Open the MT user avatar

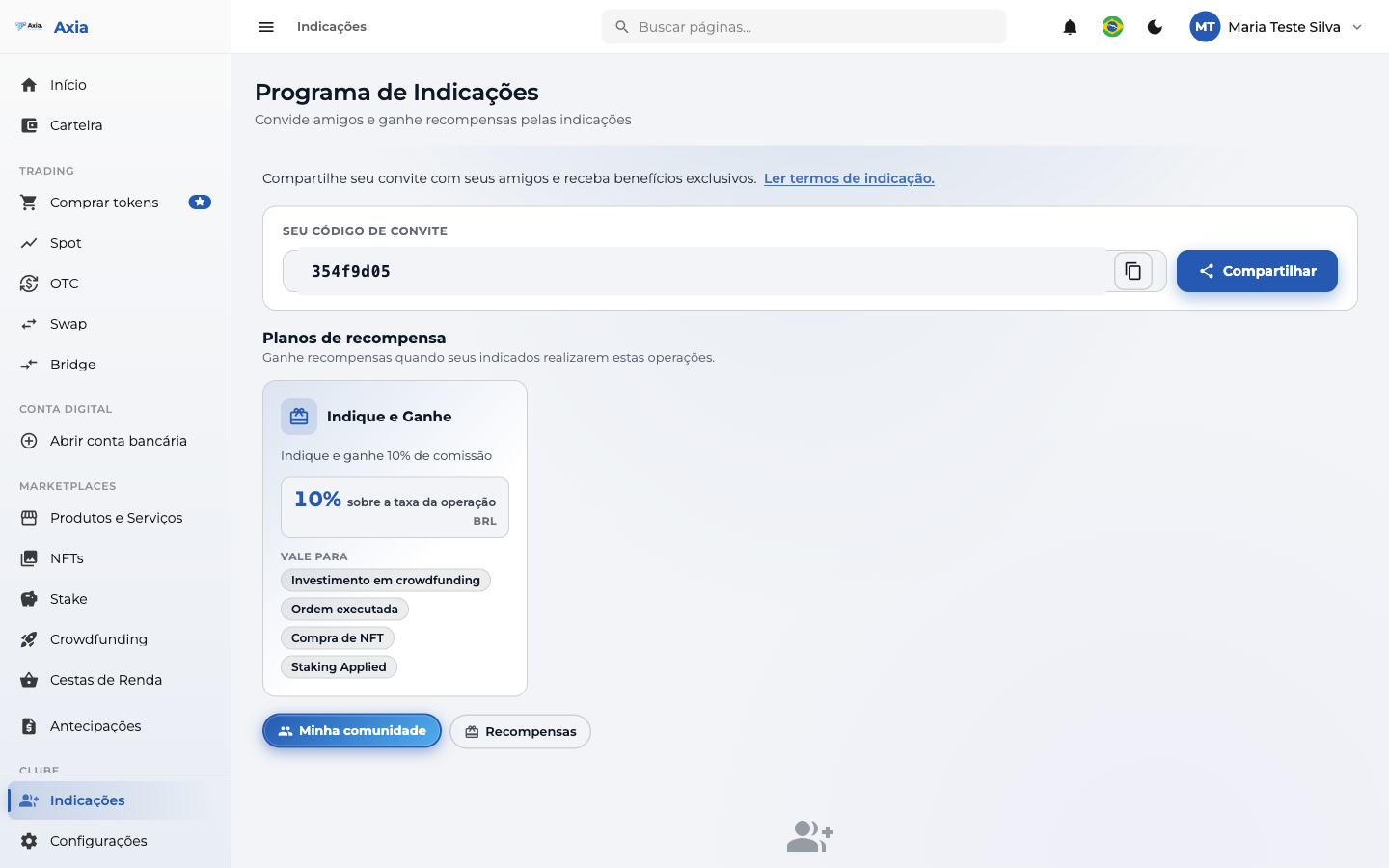tap(1205, 27)
